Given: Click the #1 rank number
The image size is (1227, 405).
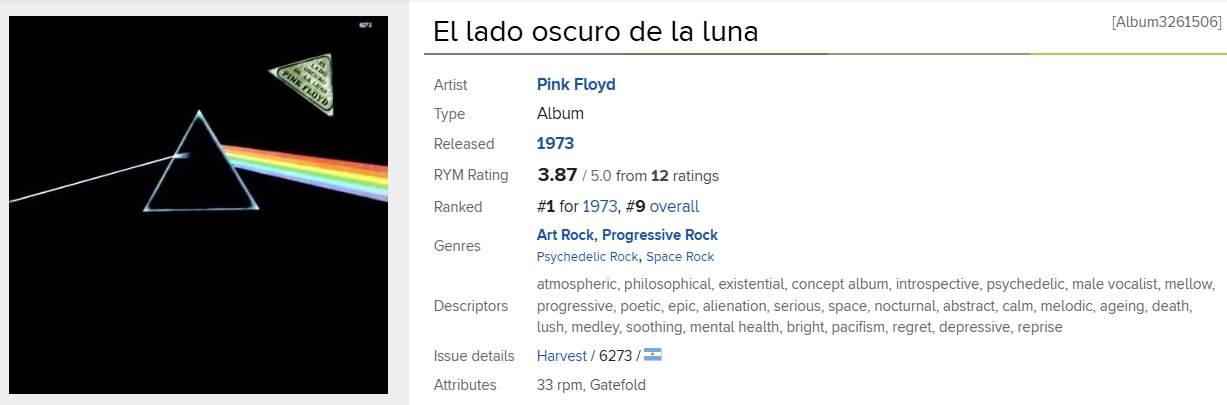Looking at the screenshot, I should (546, 207).
